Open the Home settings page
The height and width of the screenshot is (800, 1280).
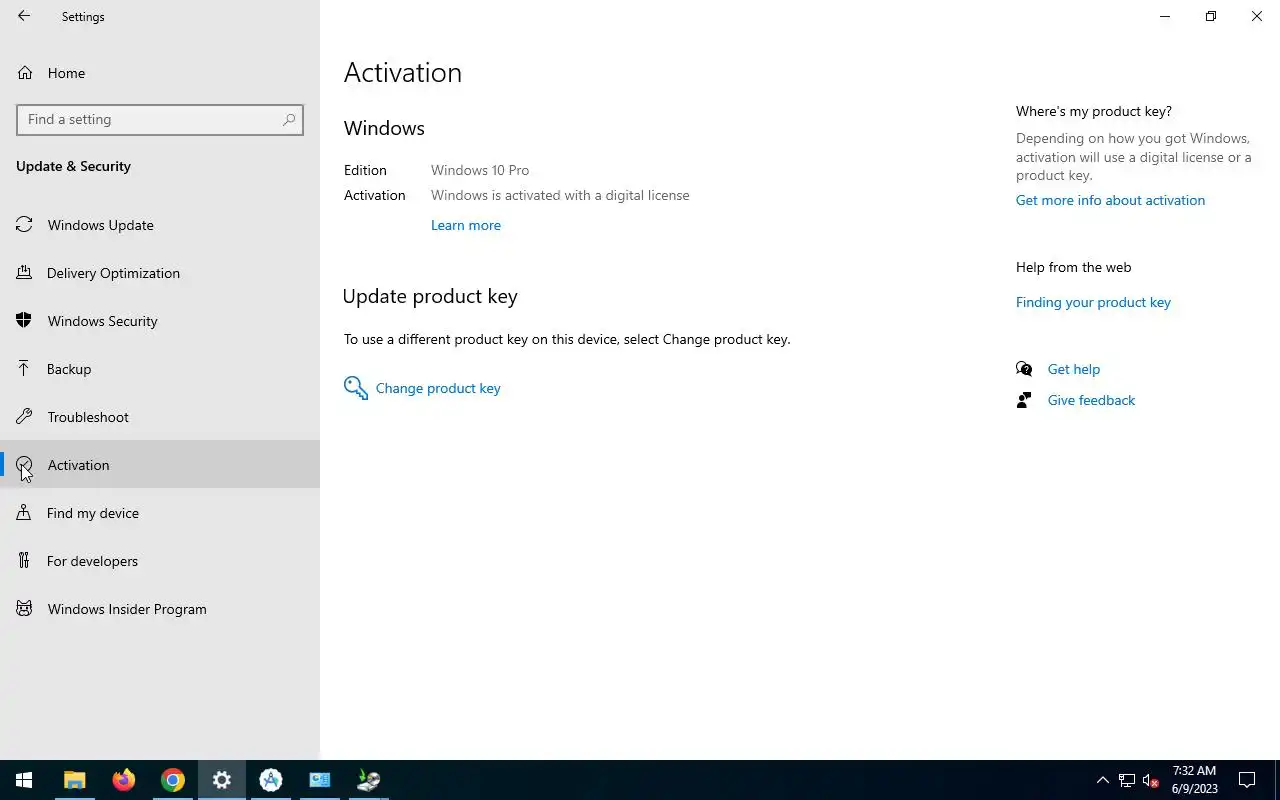click(160, 73)
